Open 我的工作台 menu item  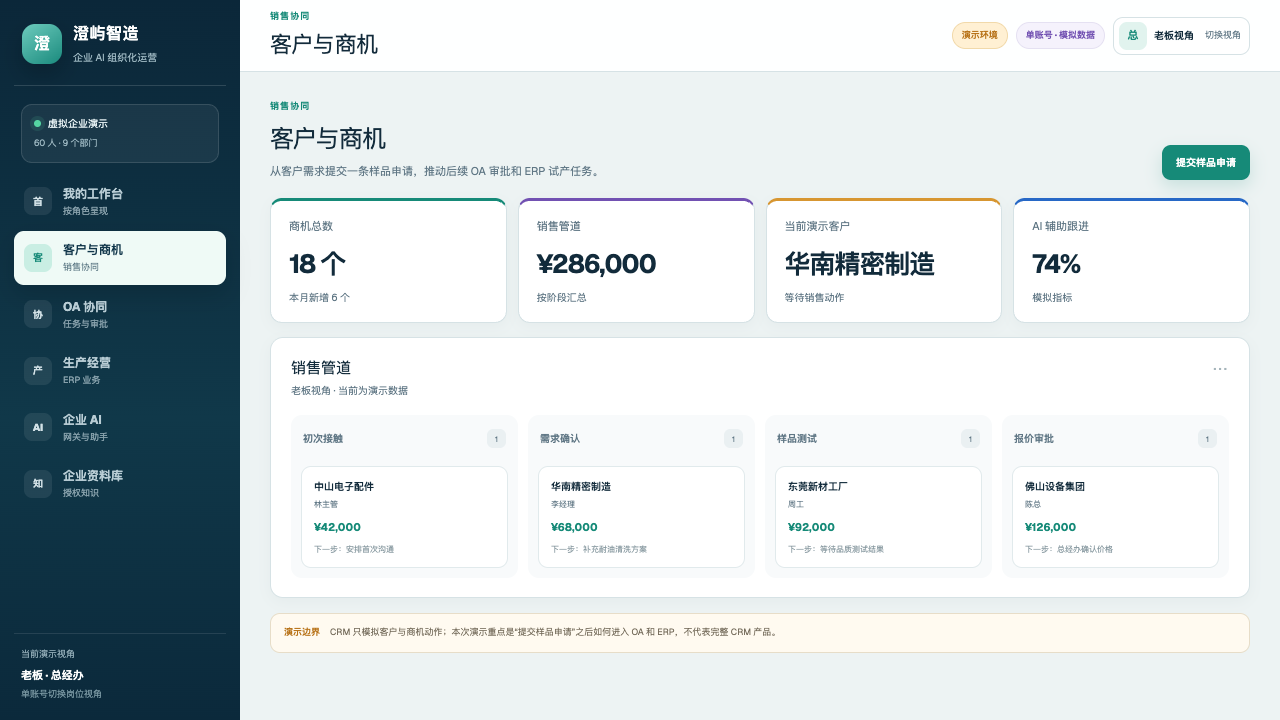click(x=120, y=201)
